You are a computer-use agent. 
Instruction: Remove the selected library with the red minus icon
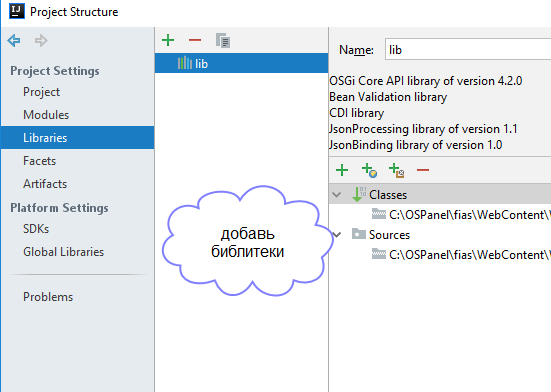click(195, 40)
